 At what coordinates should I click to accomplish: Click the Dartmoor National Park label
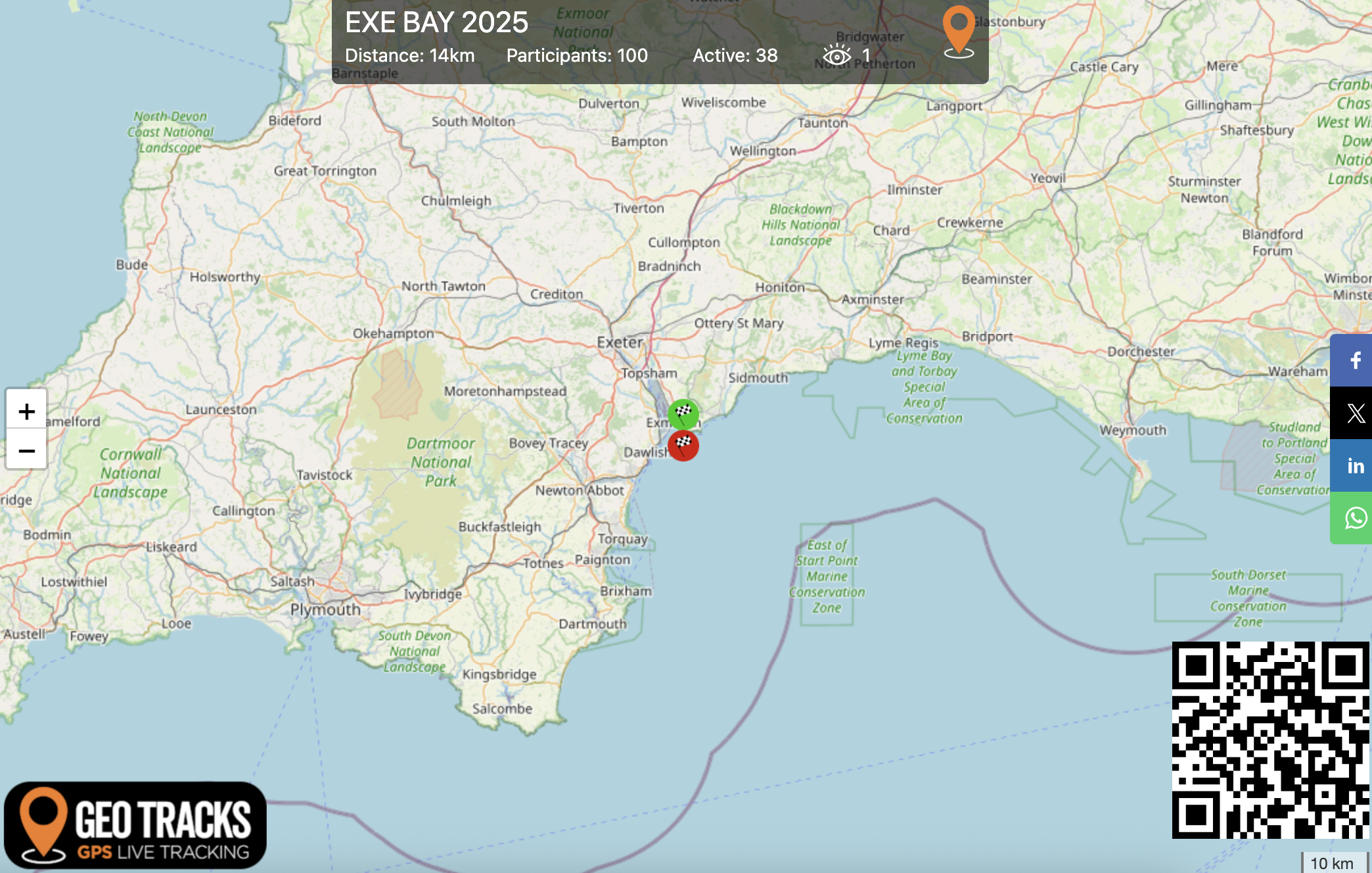[x=440, y=462]
